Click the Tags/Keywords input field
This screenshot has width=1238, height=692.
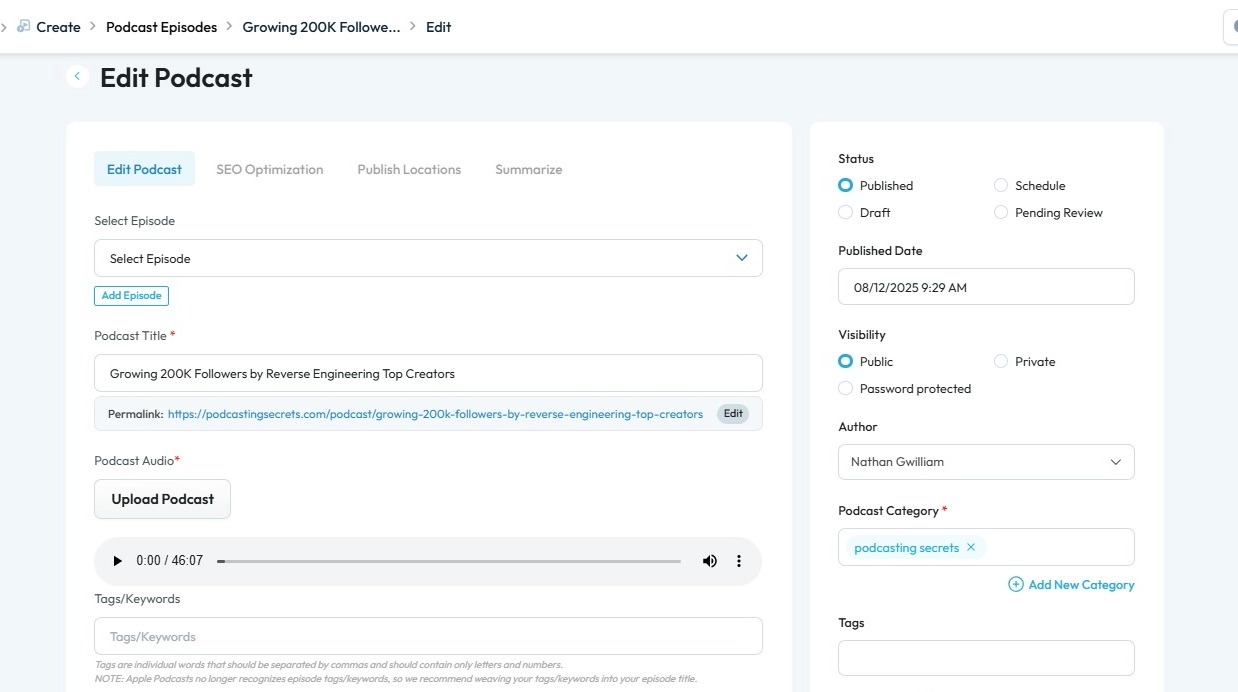pos(428,637)
